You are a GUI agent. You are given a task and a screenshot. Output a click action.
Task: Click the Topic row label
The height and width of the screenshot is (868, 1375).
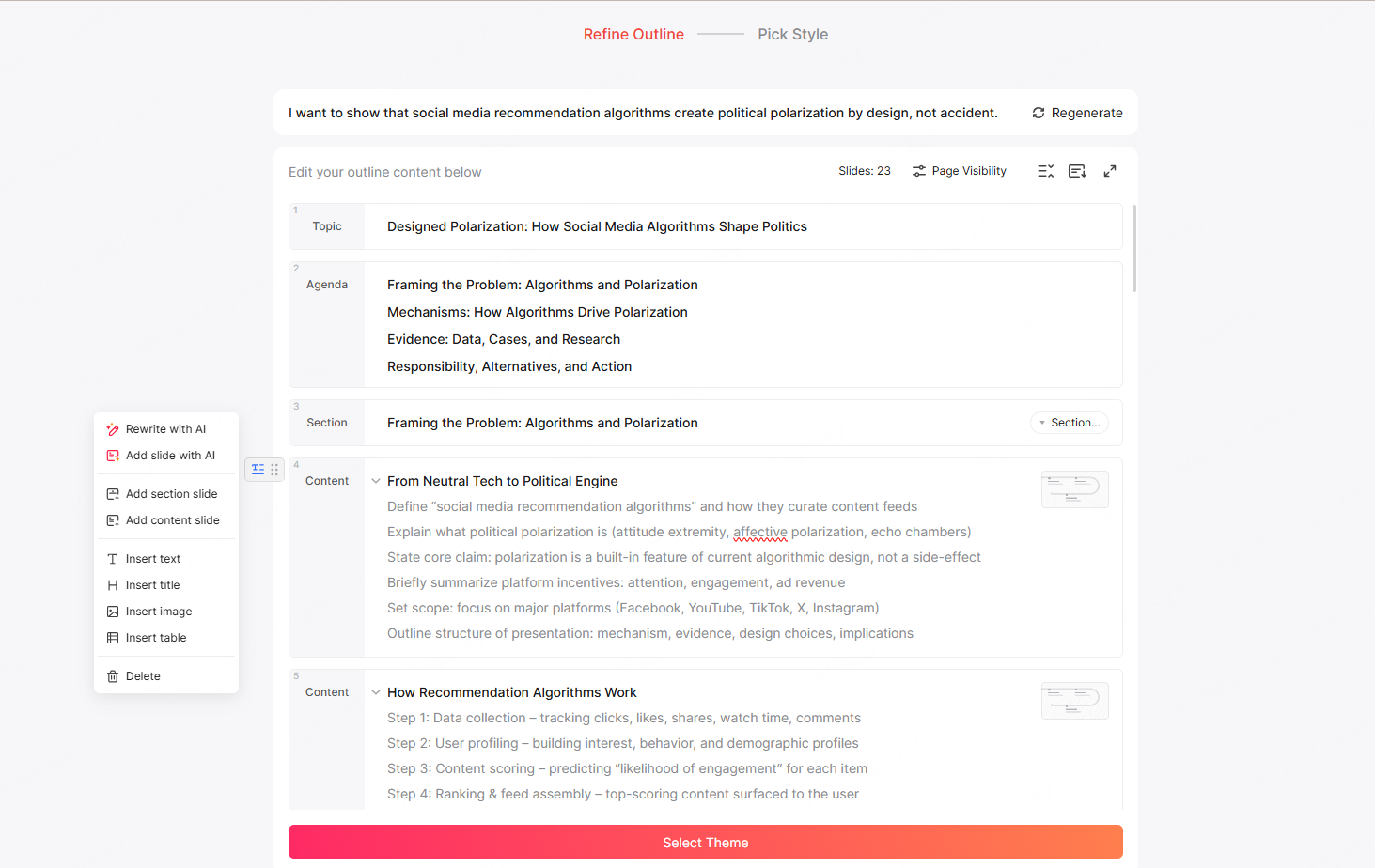tap(327, 226)
